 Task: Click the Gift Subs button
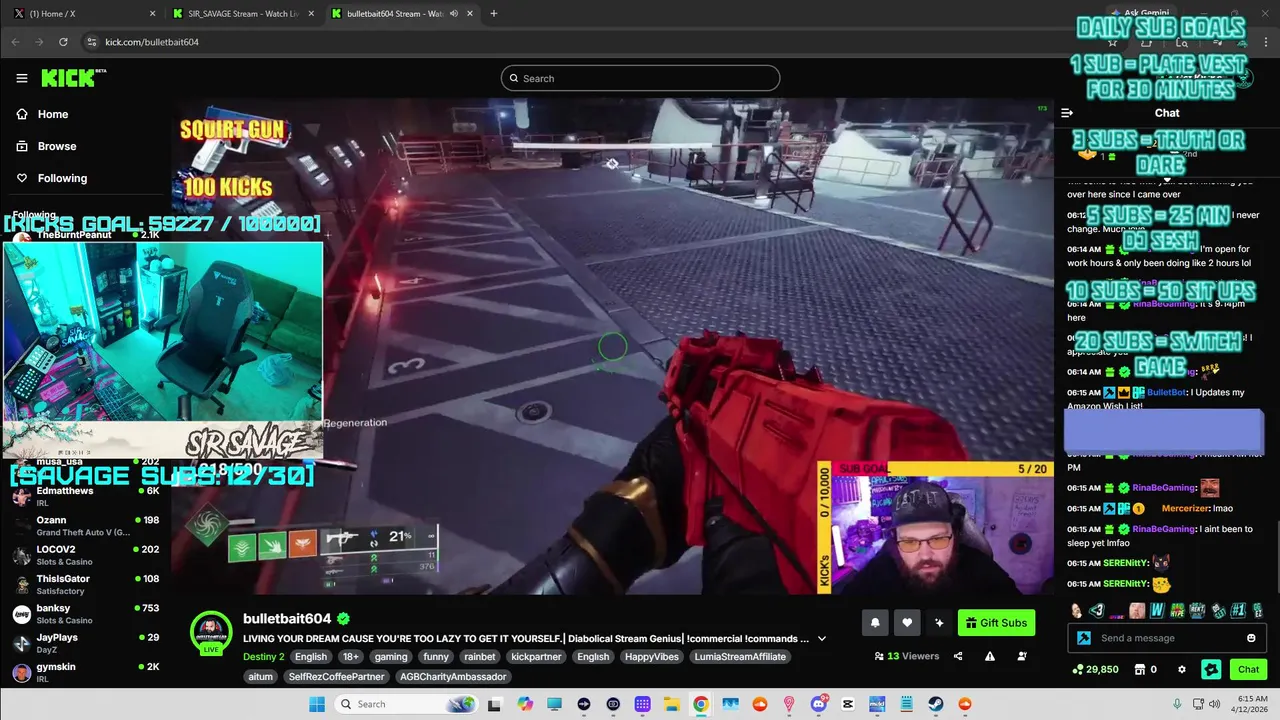[x=996, y=623]
